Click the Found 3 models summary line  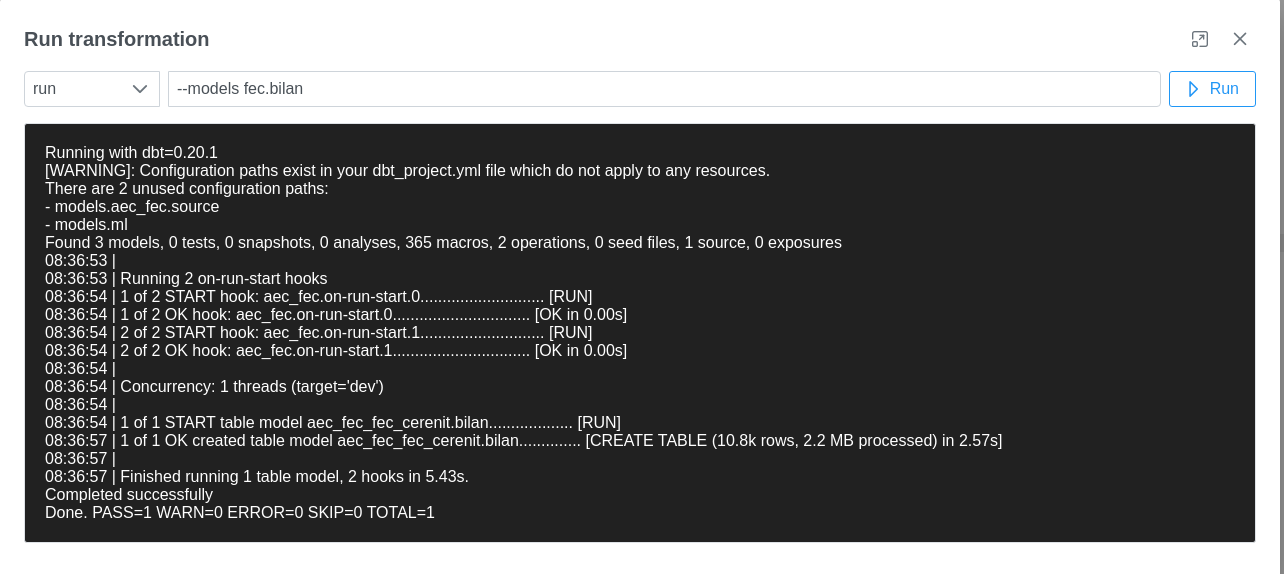tap(443, 243)
